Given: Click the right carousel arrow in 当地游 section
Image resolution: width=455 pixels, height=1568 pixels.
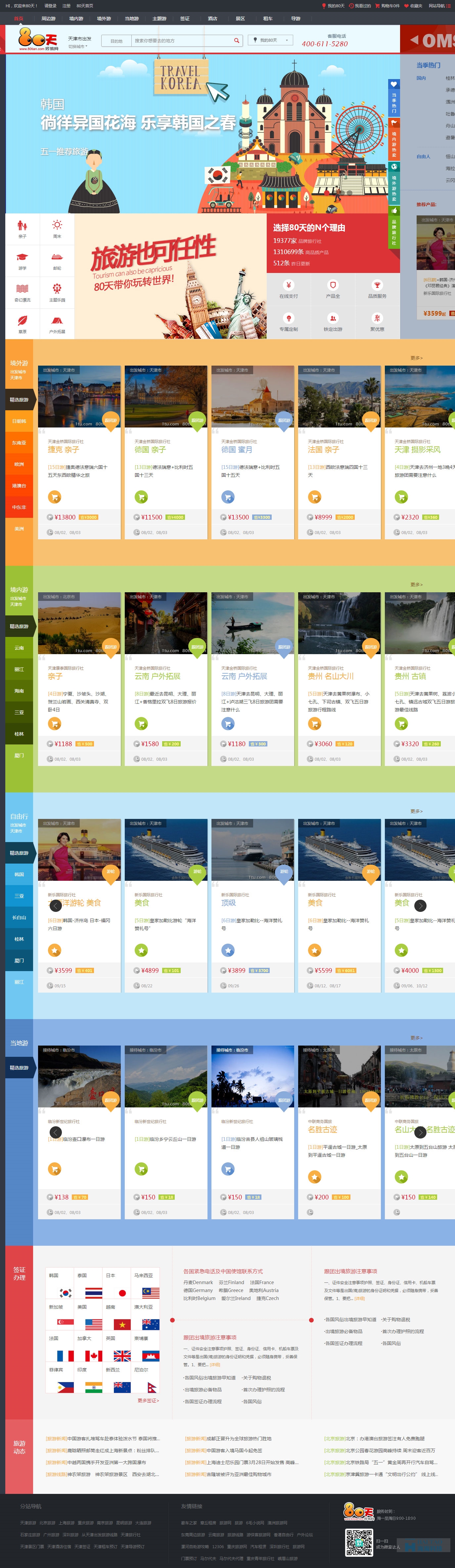Looking at the screenshot, I should (x=420, y=1132).
